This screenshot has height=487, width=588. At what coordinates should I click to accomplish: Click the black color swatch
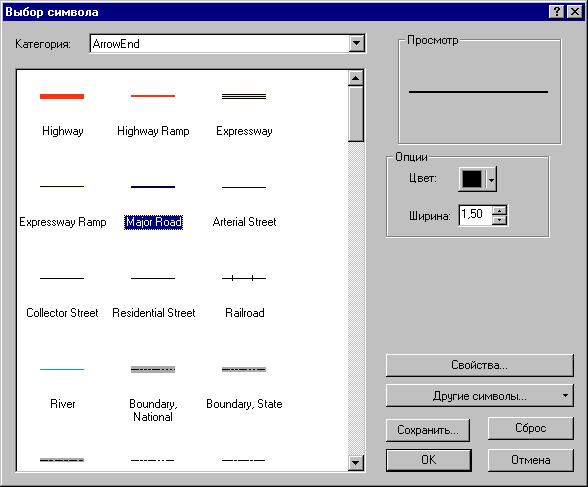point(472,179)
